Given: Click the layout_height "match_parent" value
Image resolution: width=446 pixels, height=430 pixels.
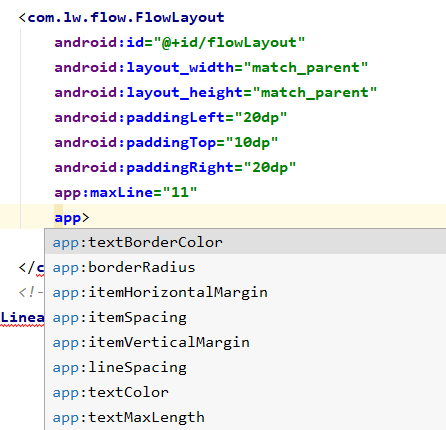Looking at the screenshot, I should click(315, 93).
